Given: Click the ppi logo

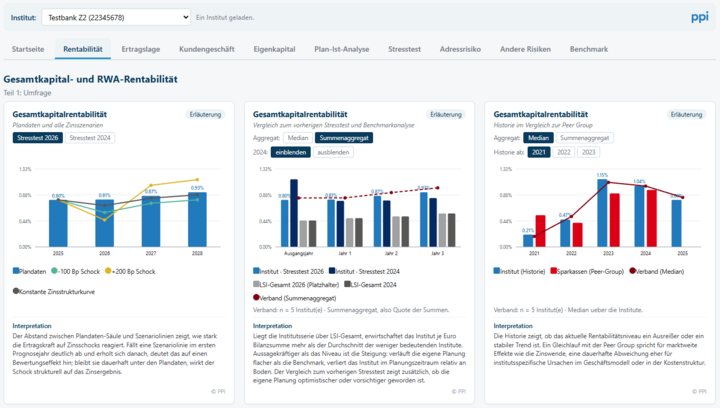Looking at the screenshot, I should tap(699, 17).
